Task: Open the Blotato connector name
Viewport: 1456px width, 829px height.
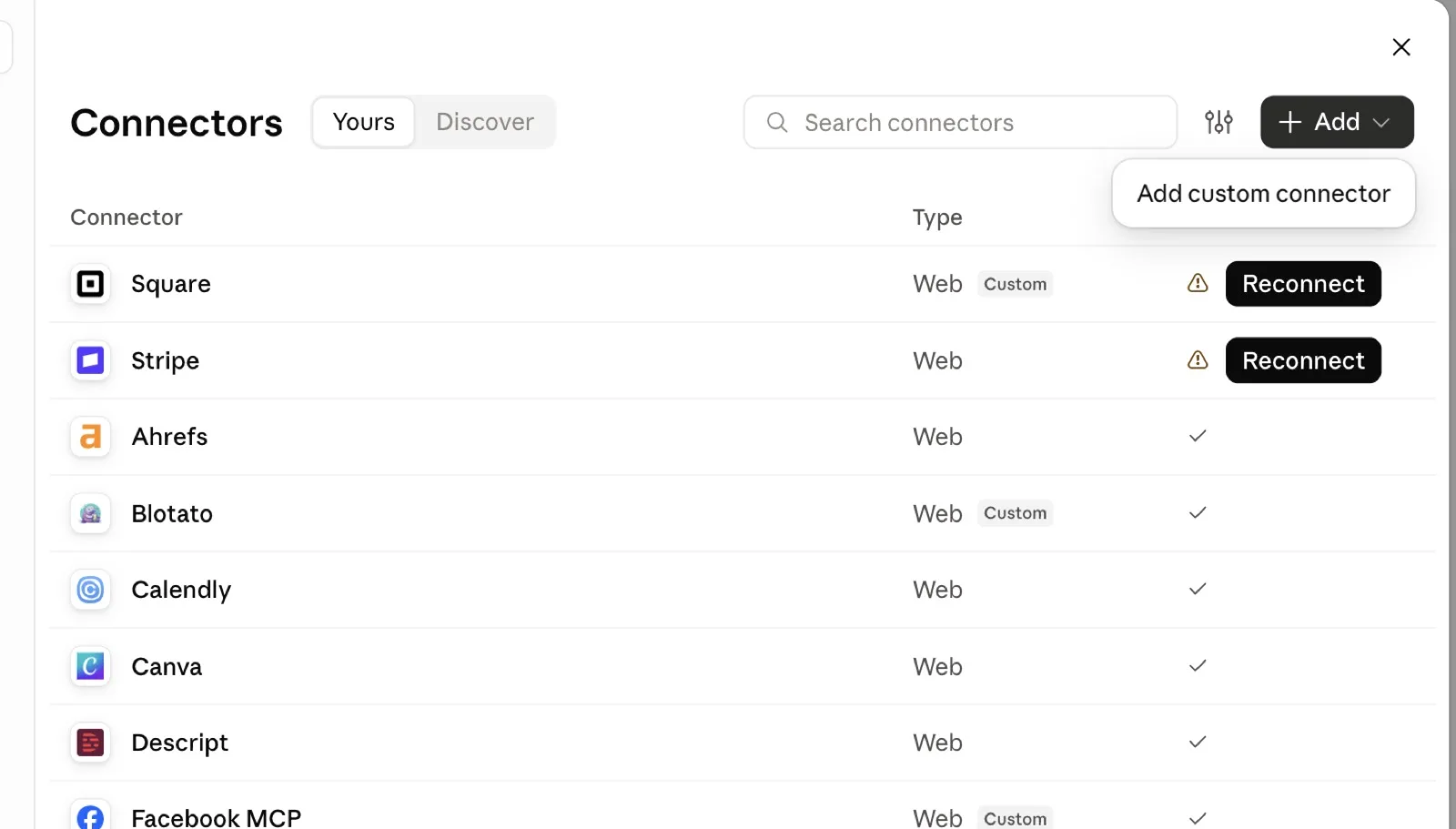Action: (172, 513)
